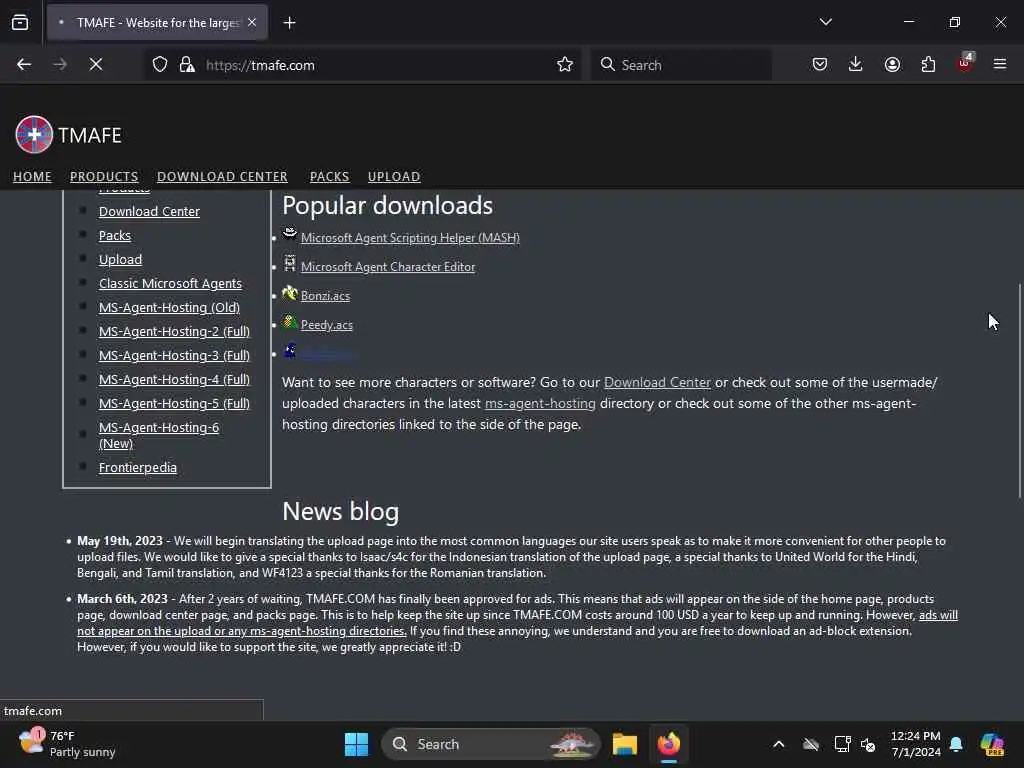Click the uBlock Origin extension icon
This screenshot has width=1024, height=768.
[x=965, y=63]
